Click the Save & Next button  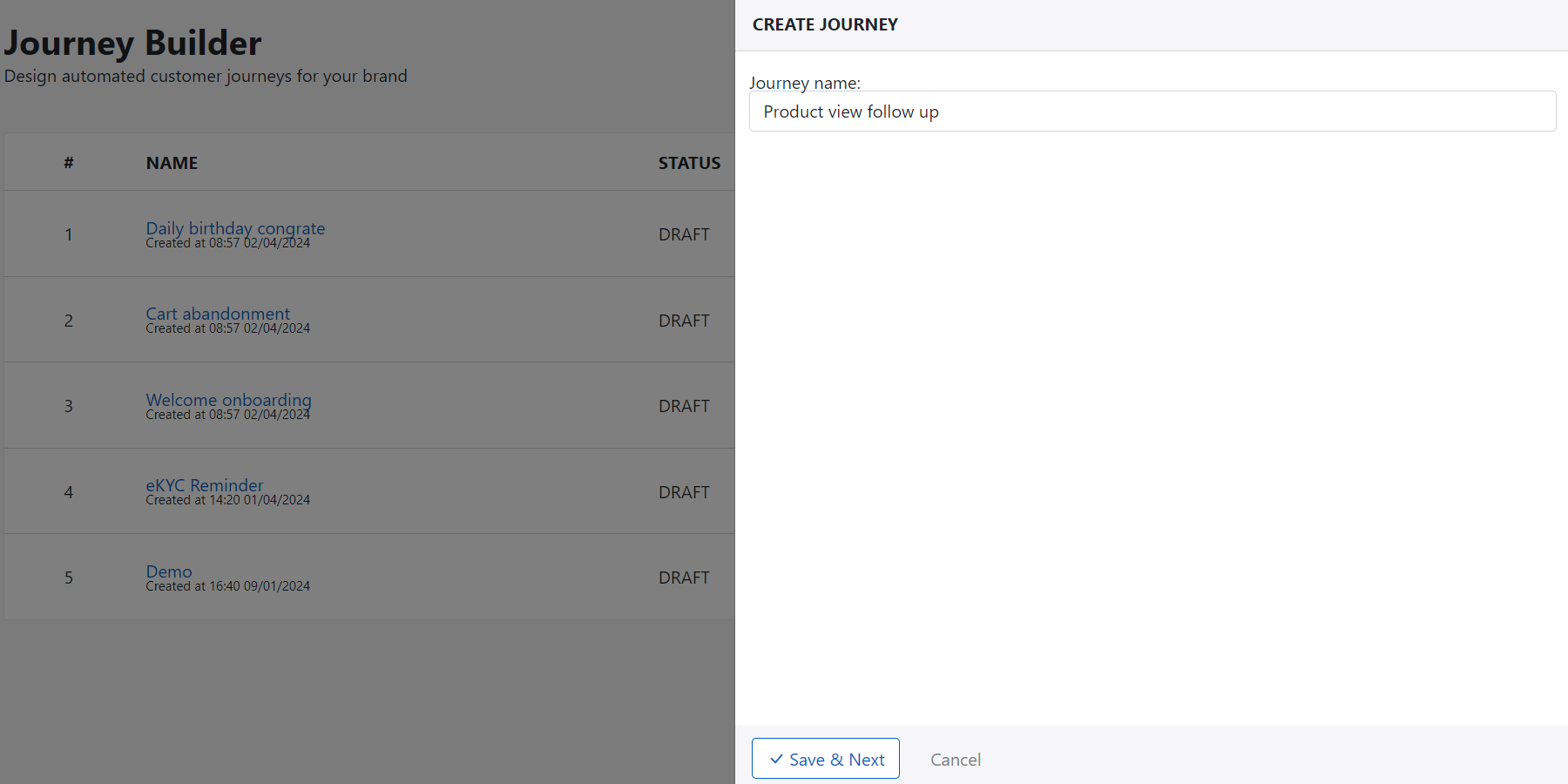826,759
